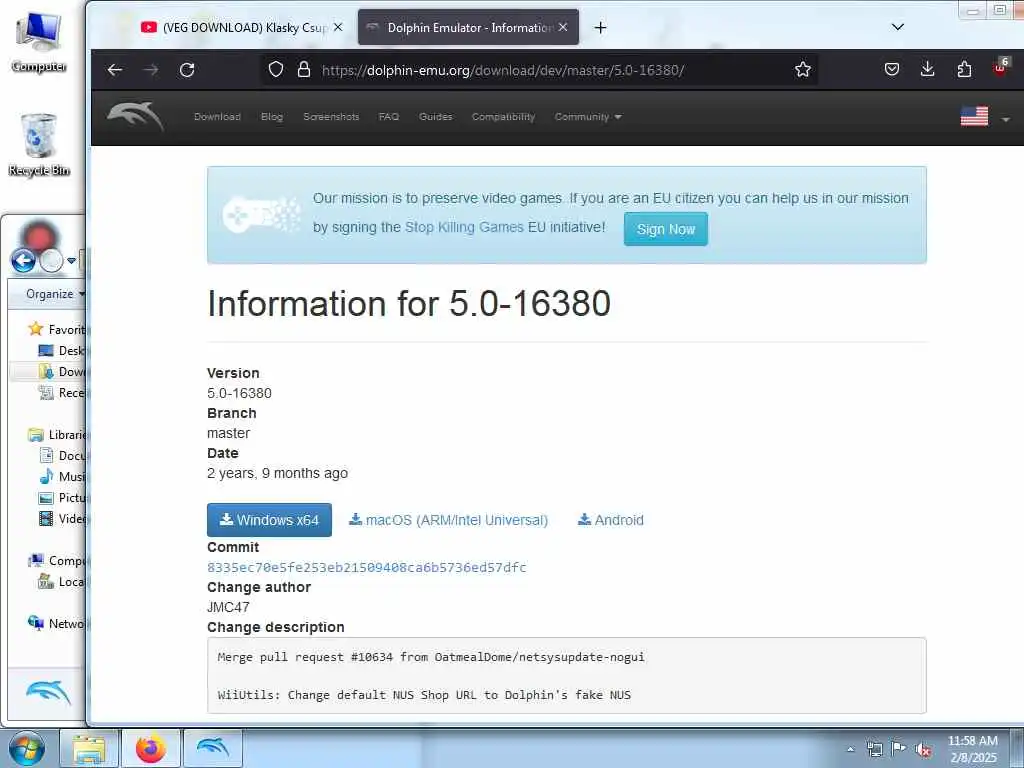
Task: Click the JMC47 change author text
Action: [228, 607]
